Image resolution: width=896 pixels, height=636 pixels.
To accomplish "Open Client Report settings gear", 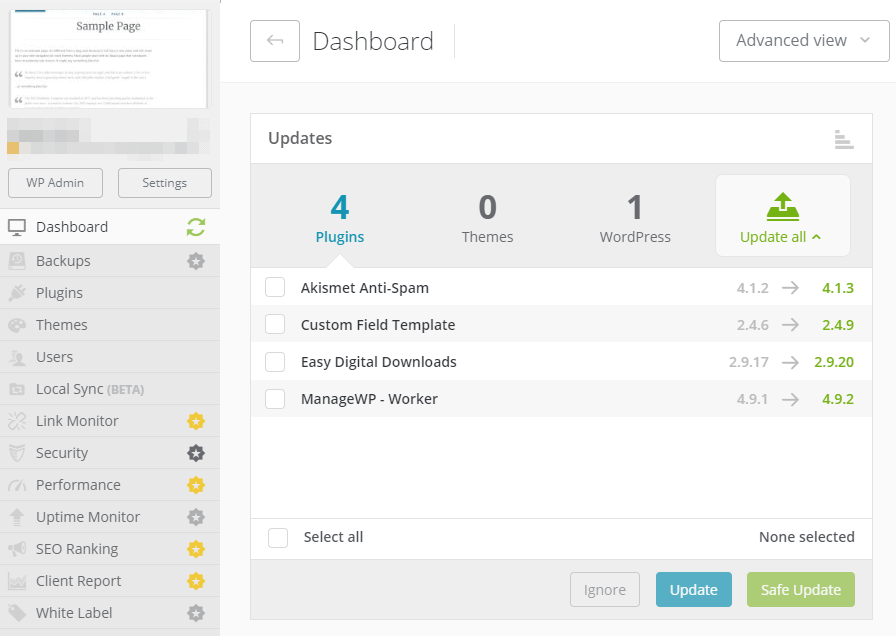I will point(196,580).
